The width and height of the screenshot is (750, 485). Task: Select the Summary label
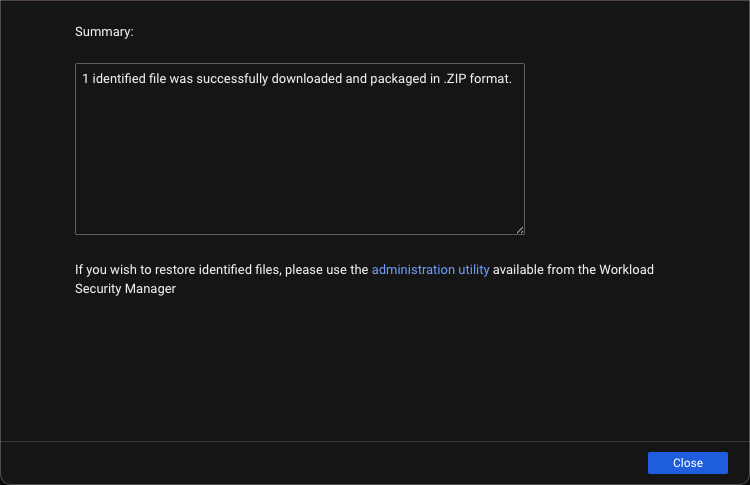[104, 32]
